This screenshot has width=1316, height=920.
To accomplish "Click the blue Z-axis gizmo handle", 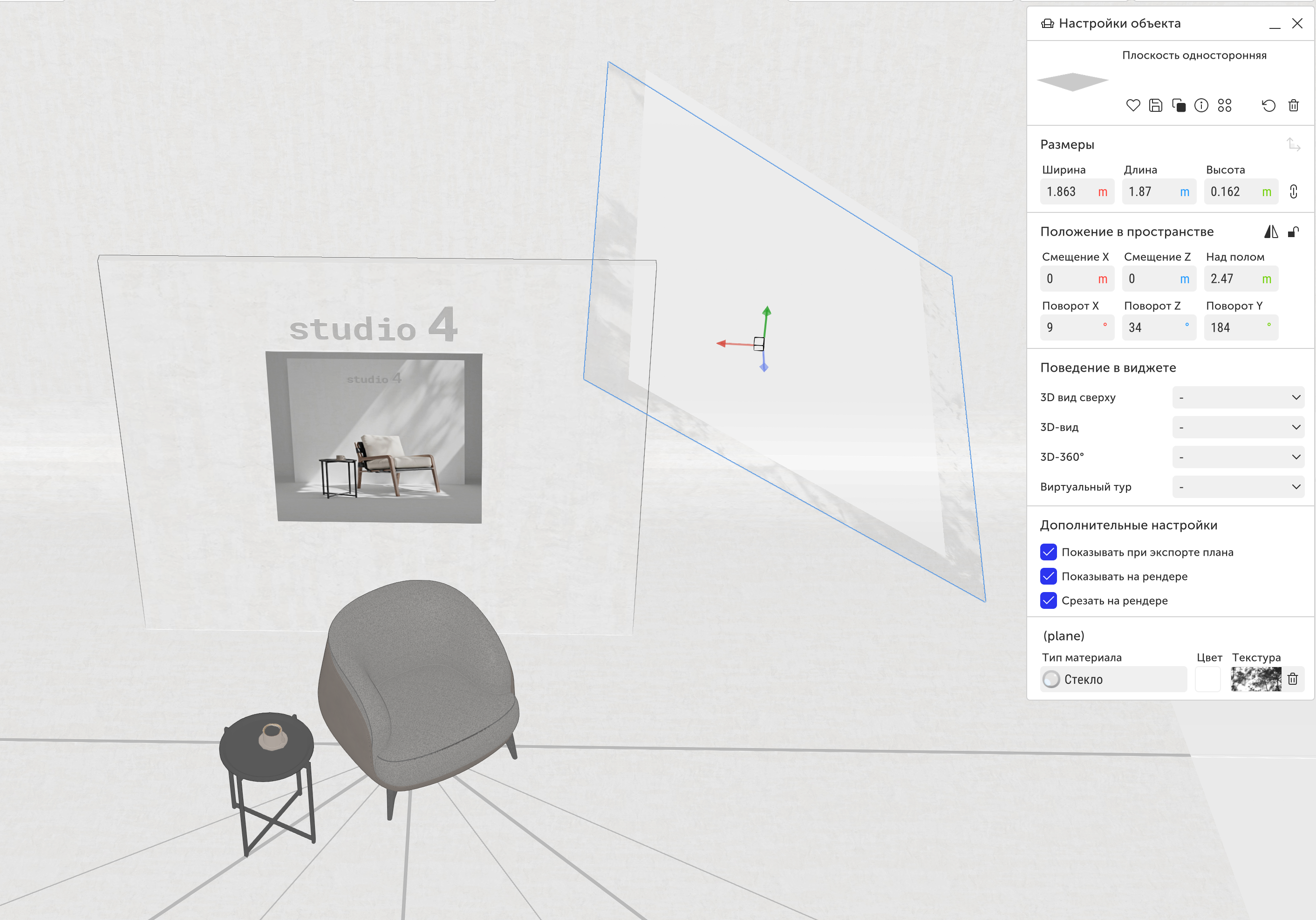I will coord(764,368).
